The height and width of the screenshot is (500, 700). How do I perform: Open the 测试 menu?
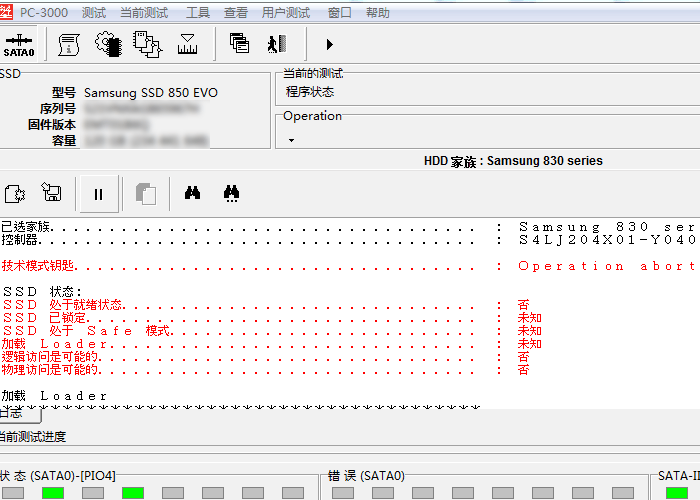tap(94, 12)
